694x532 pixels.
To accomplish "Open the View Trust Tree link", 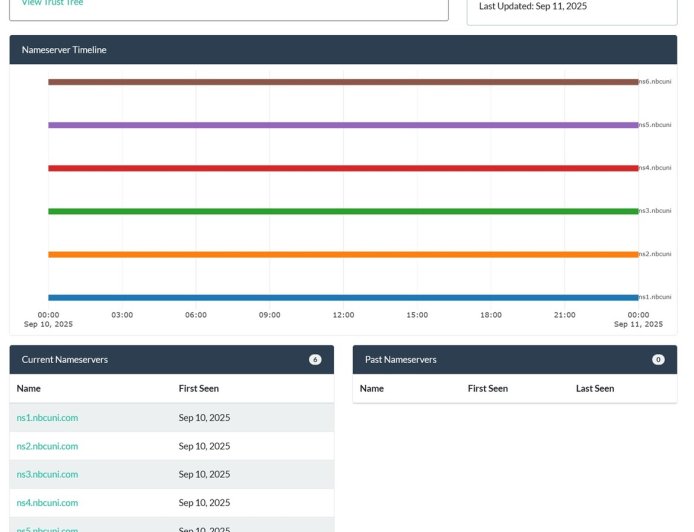I will point(52,3).
